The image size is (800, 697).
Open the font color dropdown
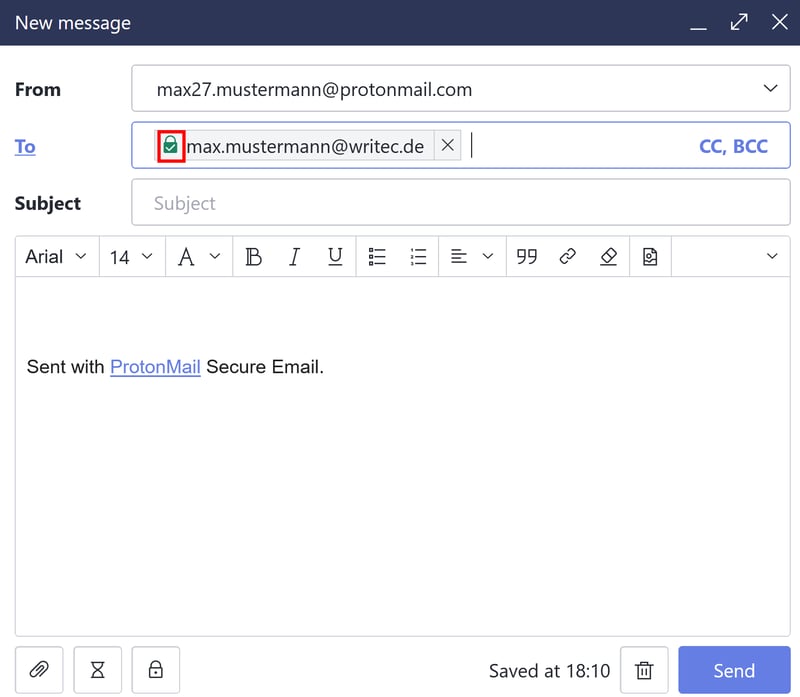pyautogui.click(x=199, y=257)
